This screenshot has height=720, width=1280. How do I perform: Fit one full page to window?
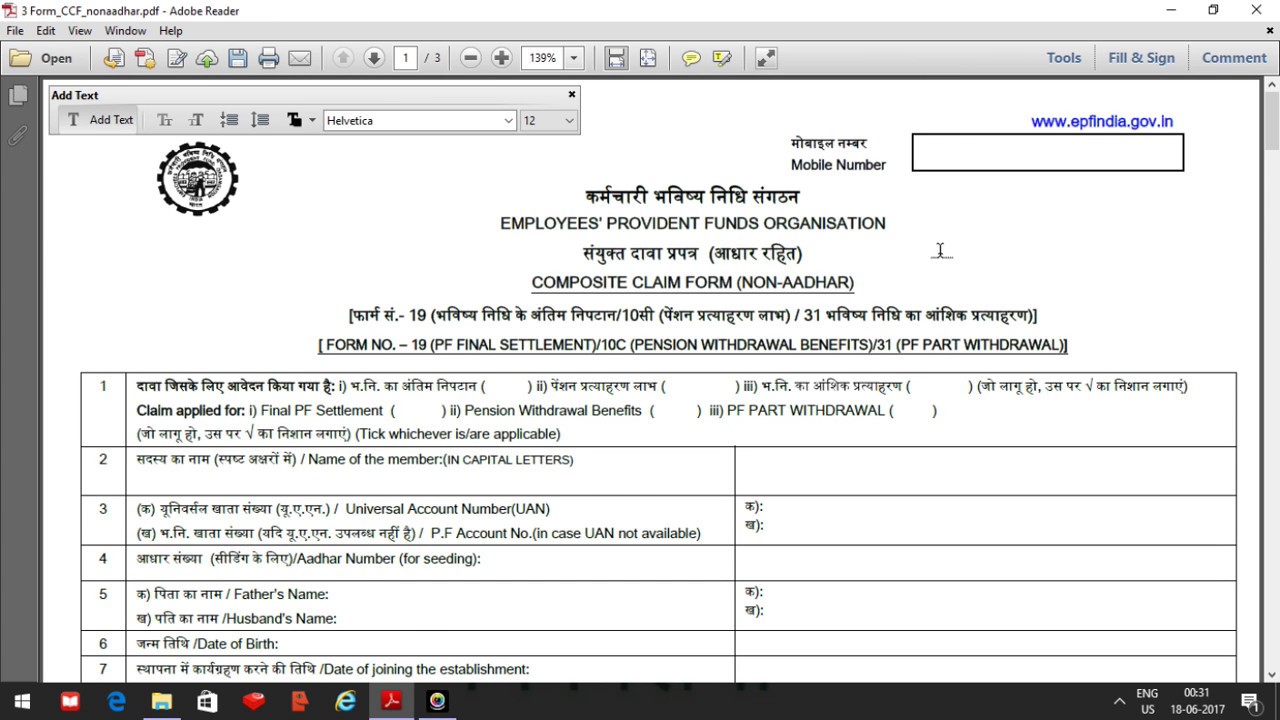(x=648, y=58)
